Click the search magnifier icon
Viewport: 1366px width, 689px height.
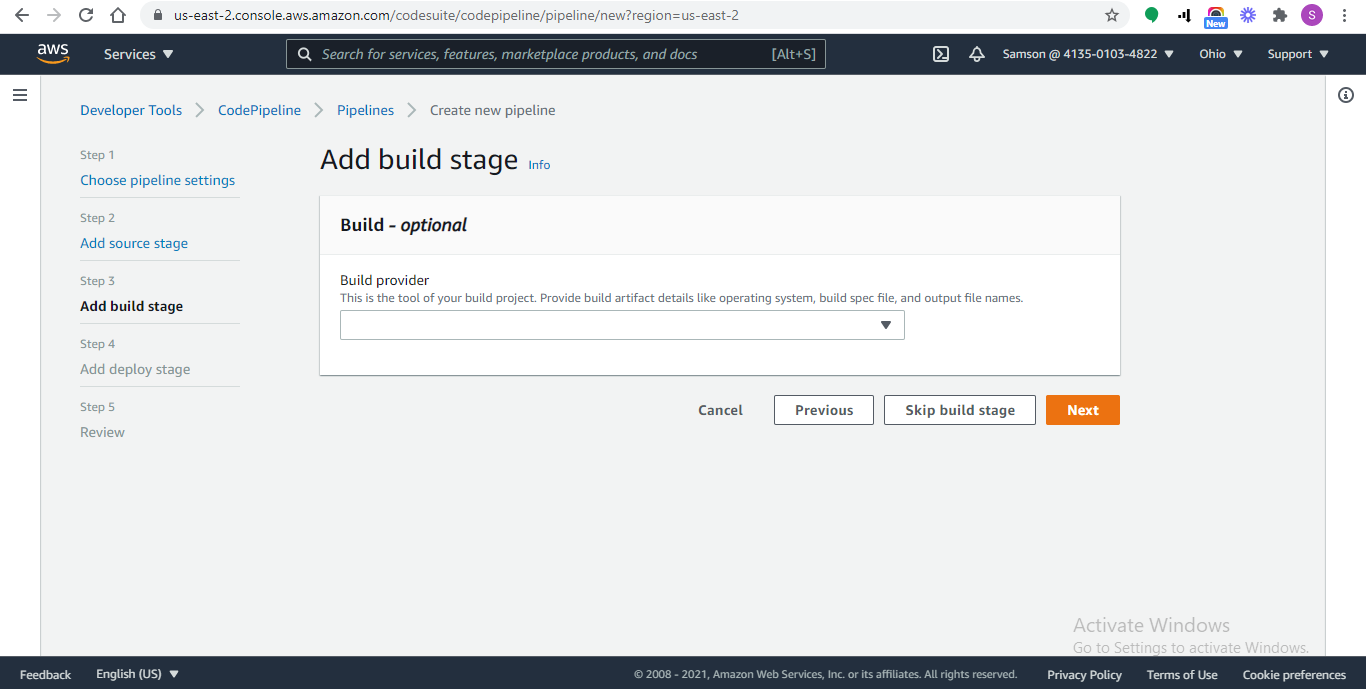click(x=305, y=53)
